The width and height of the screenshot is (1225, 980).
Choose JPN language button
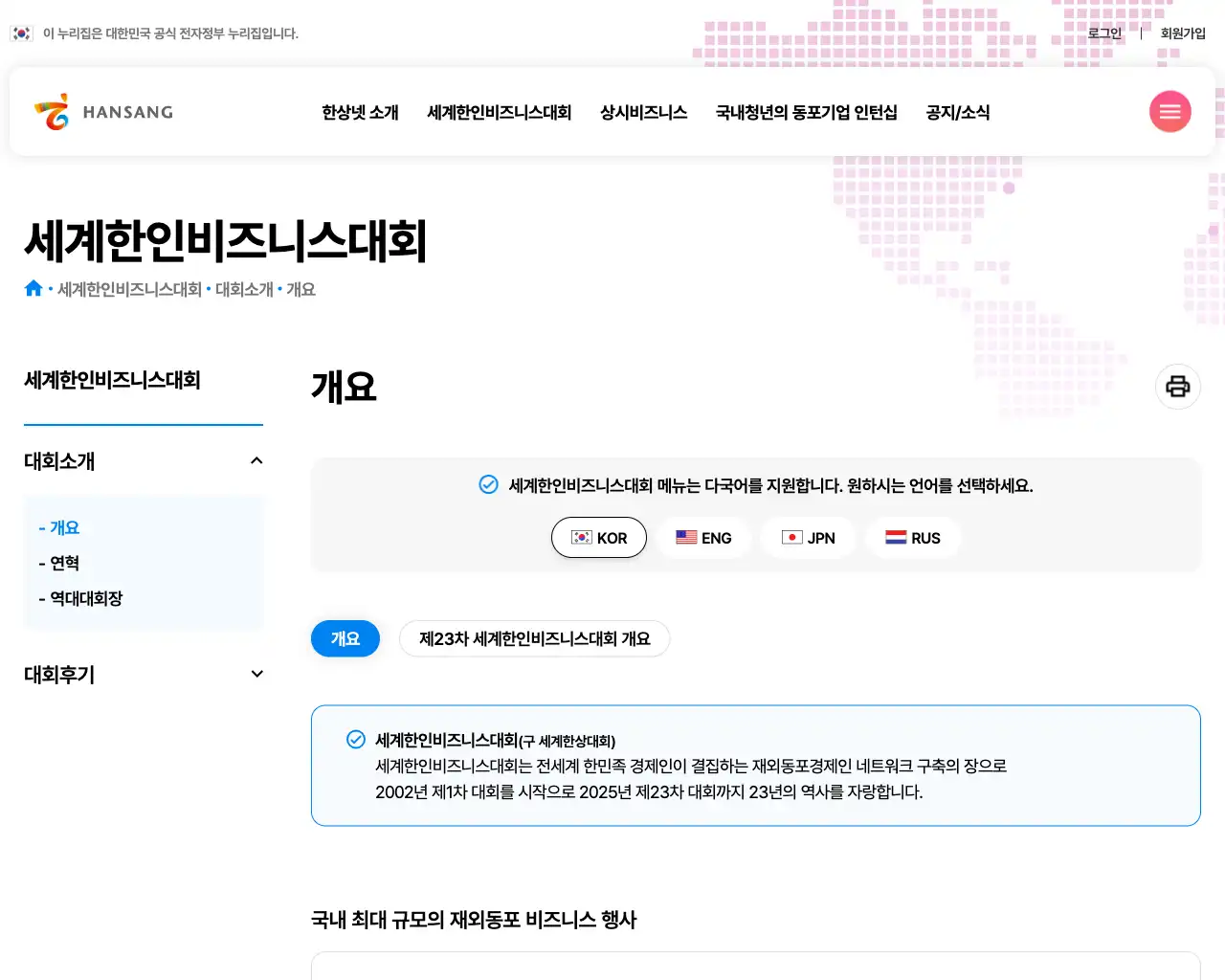coord(808,538)
